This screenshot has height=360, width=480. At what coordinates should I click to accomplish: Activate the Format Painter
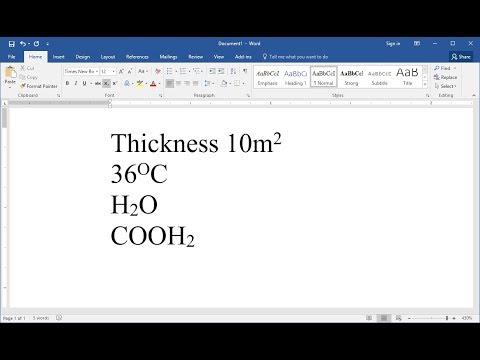pyautogui.click(x=39, y=86)
